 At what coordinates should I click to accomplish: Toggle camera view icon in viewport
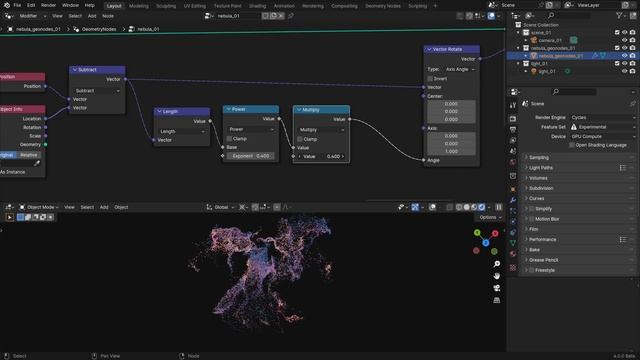click(x=497, y=288)
